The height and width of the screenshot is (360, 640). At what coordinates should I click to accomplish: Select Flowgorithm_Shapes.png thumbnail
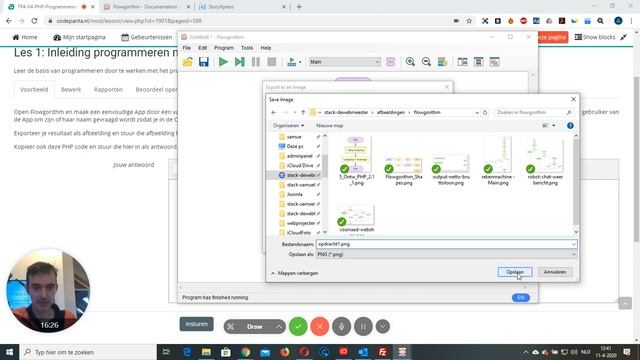(403, 169)
